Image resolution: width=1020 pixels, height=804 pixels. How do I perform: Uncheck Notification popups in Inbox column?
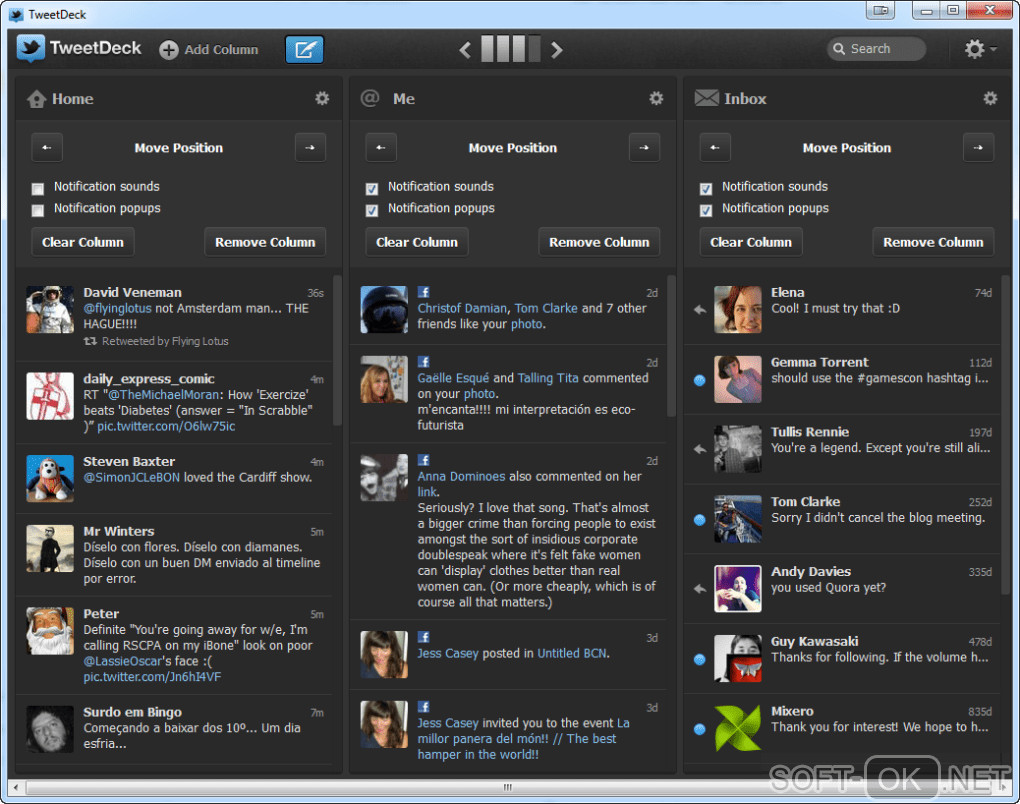[x=706, y=210]
